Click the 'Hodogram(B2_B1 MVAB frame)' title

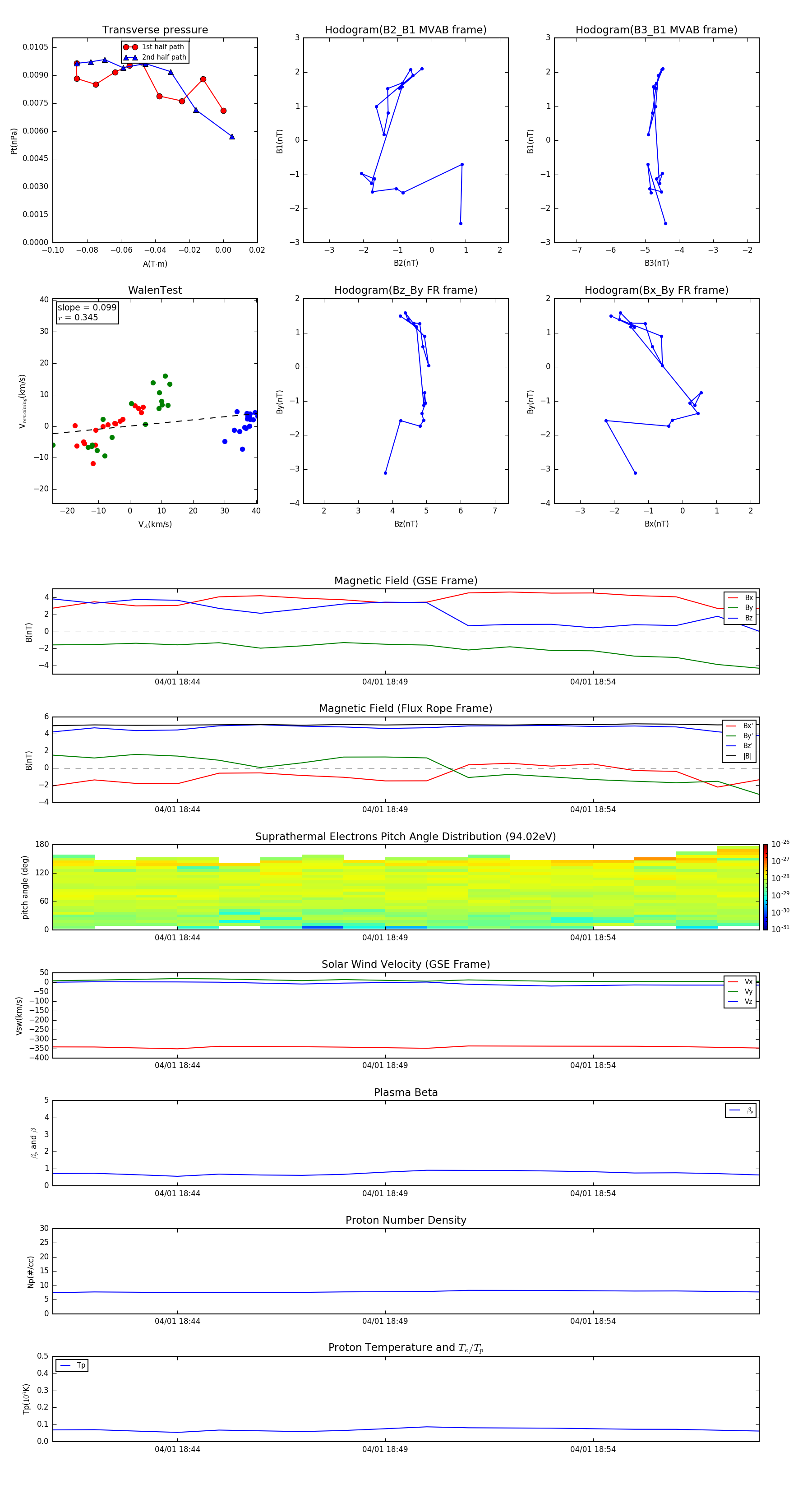point(406,29)
